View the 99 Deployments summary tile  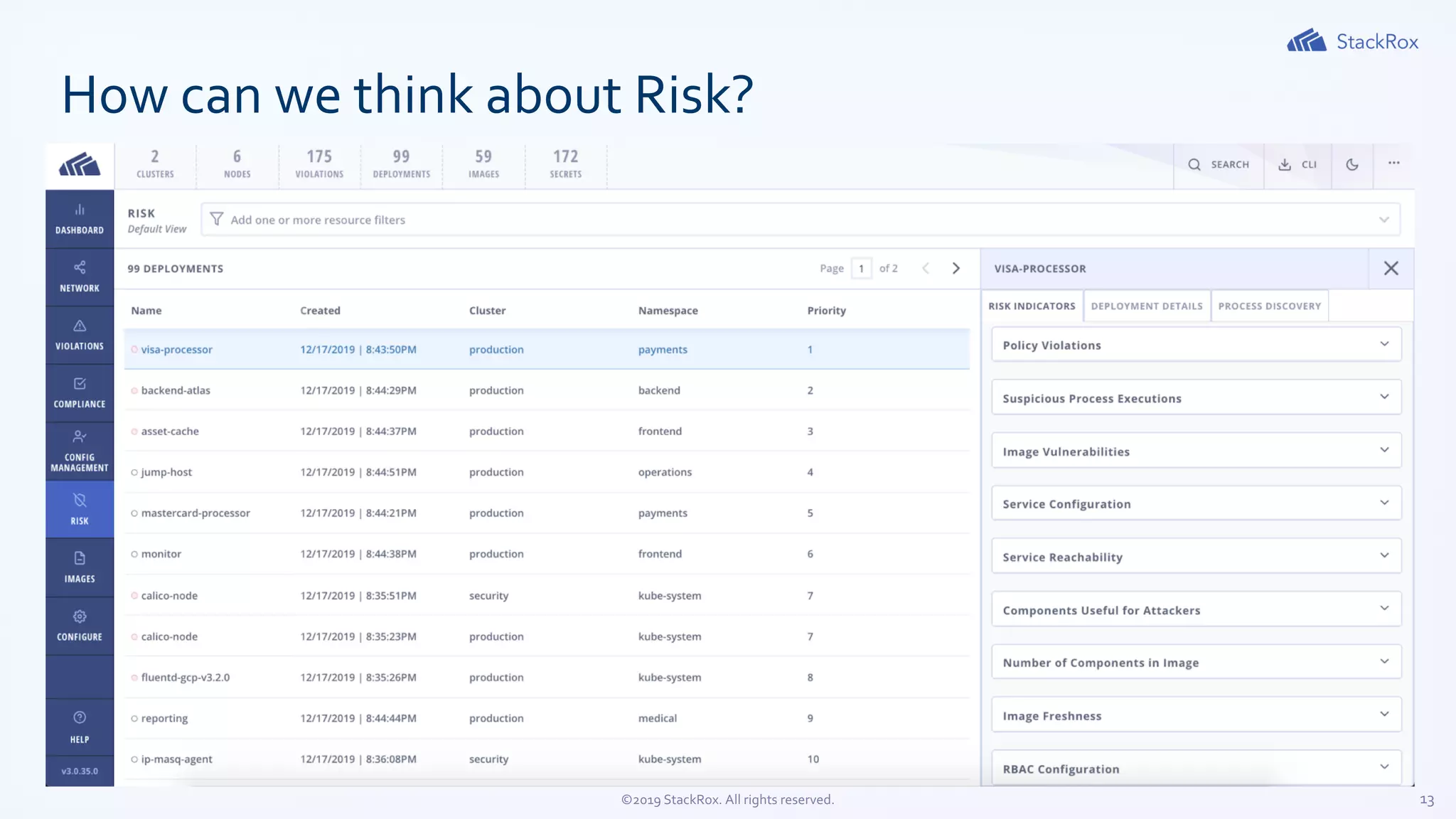click(402, 165)
